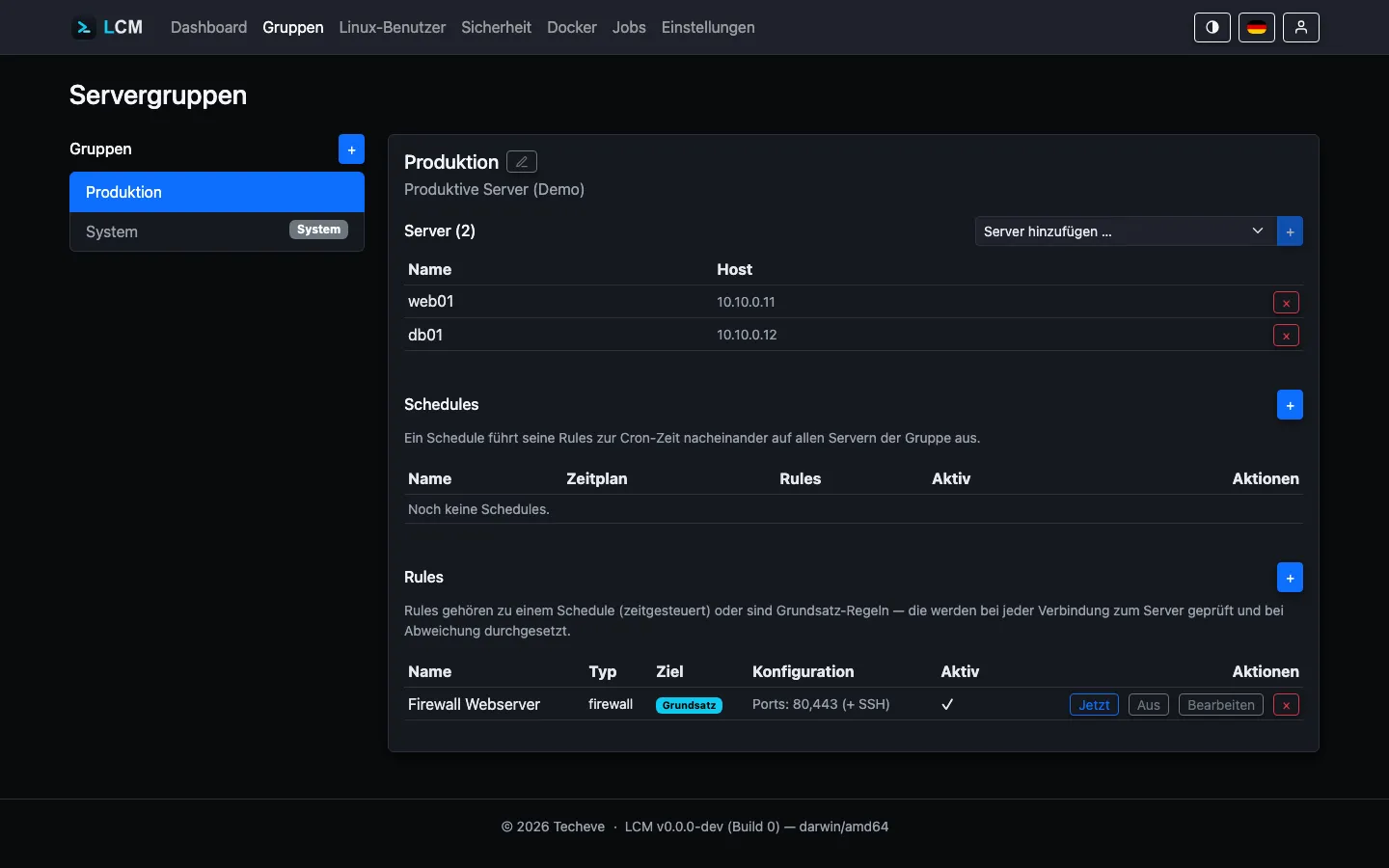Image resolution: width=1389 pixels, height=868 pixels.
Task: Click the LCM brand text
Action: (123, 27)
